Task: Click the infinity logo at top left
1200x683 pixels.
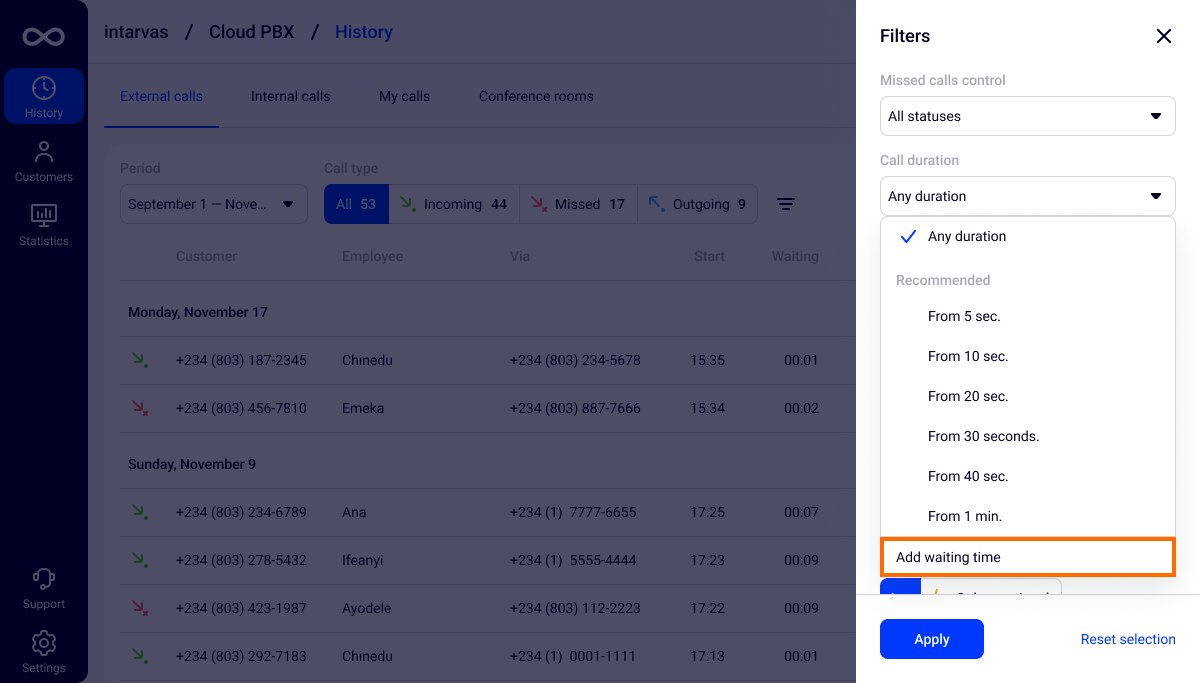Action: pyautogui.click(x=43, y=37)
